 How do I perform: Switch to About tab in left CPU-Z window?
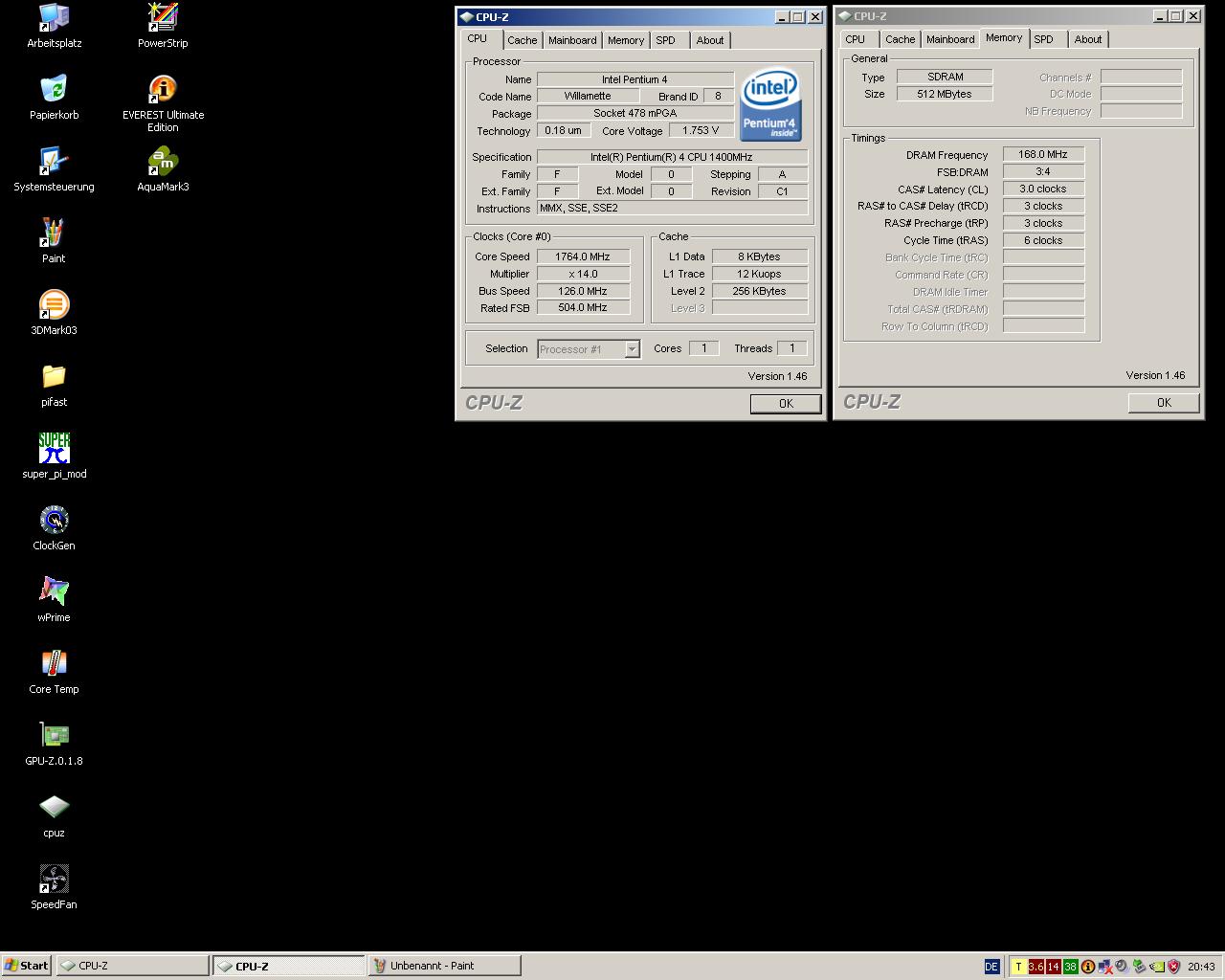[x=710, y=40]
